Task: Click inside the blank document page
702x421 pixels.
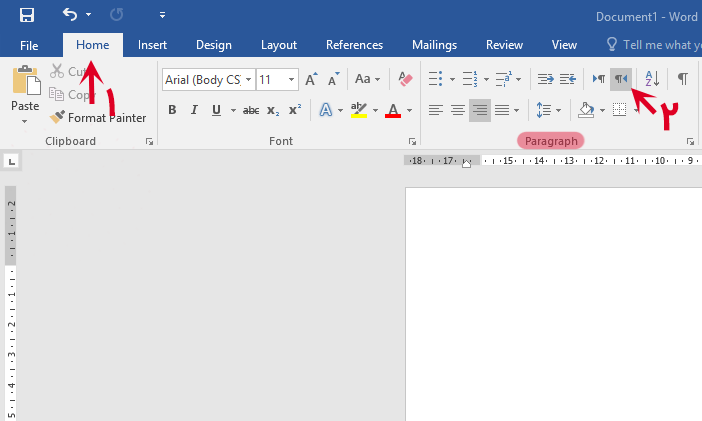Action: tap(553, 305)
